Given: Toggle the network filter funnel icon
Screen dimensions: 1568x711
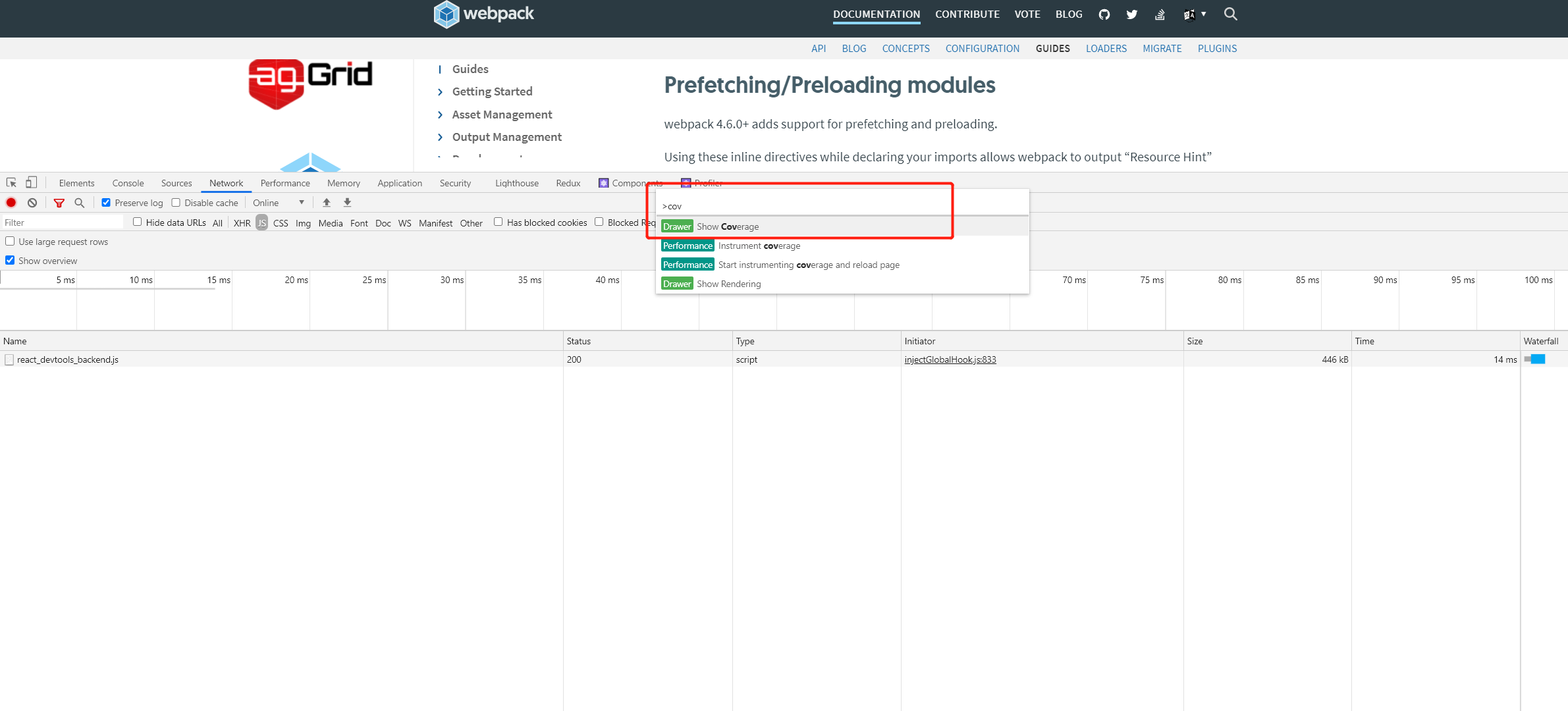Looking at the screenshot, I should 59,203.
